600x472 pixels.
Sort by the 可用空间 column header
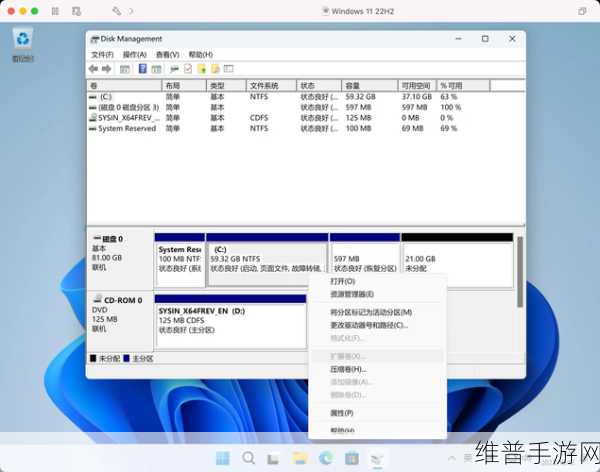[x=417, y=86]
